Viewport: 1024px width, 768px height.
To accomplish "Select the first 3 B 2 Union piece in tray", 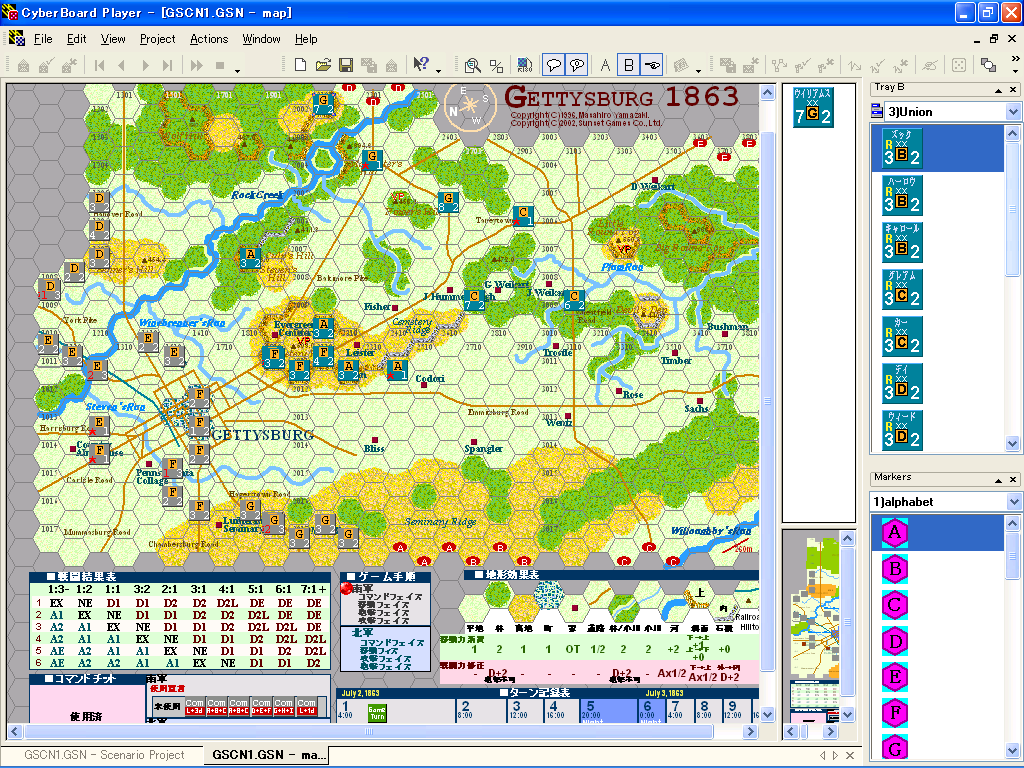I will [x=903, y=148].
